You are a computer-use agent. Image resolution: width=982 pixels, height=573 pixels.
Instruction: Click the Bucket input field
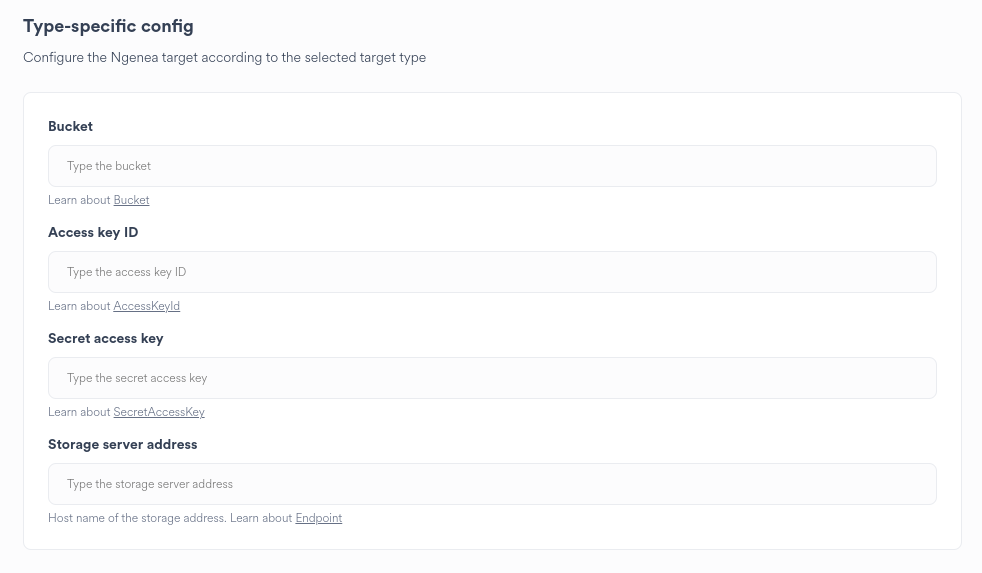[492, 166]
